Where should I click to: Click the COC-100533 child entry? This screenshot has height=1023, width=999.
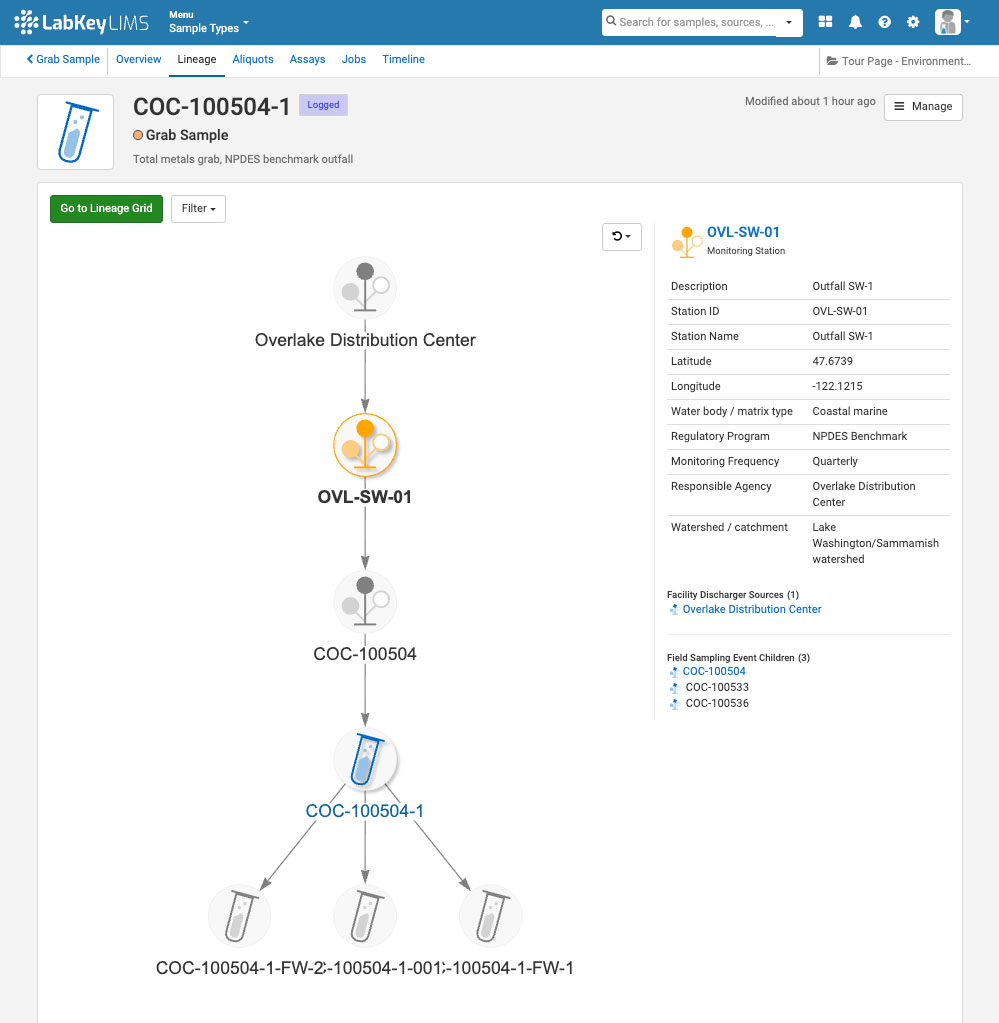point(717,688)
